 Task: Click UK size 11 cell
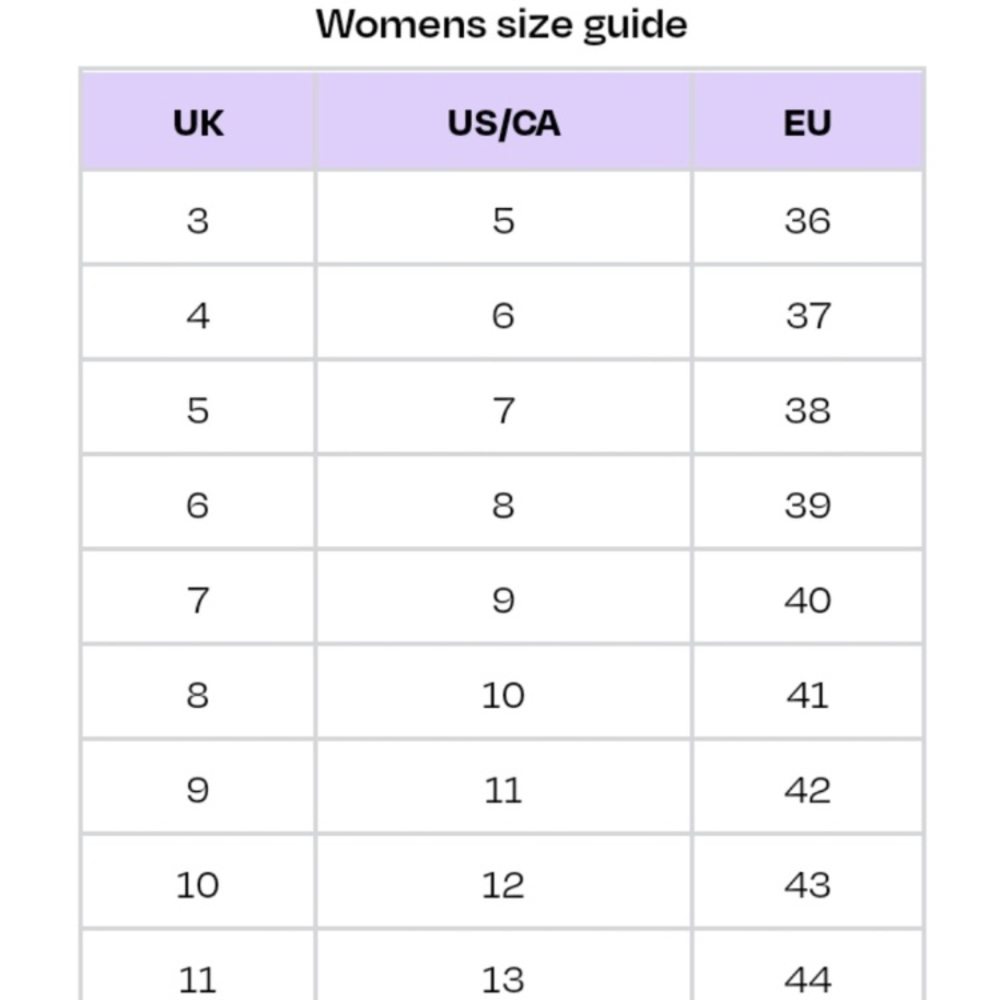[198, 966]
